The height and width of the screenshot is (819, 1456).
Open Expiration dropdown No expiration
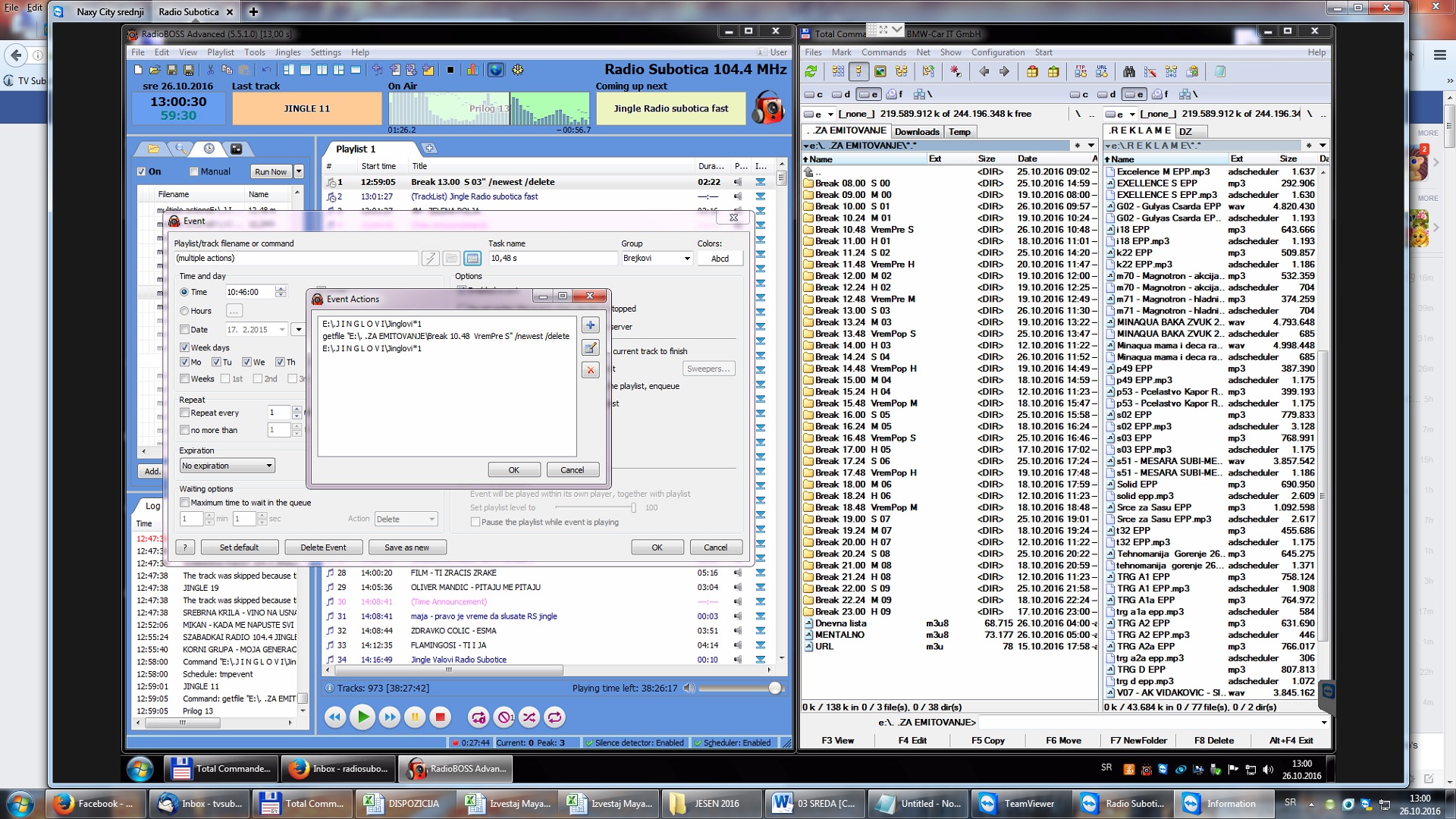227,466
